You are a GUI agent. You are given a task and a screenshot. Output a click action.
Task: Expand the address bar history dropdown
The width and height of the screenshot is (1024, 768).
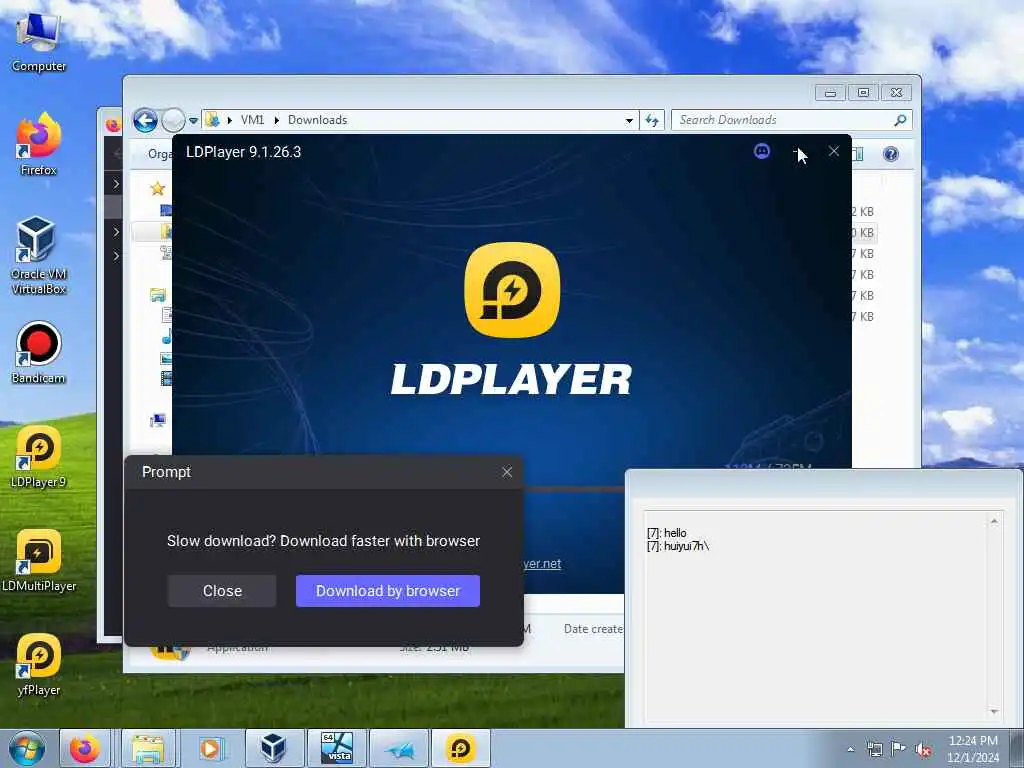point(629,120)
